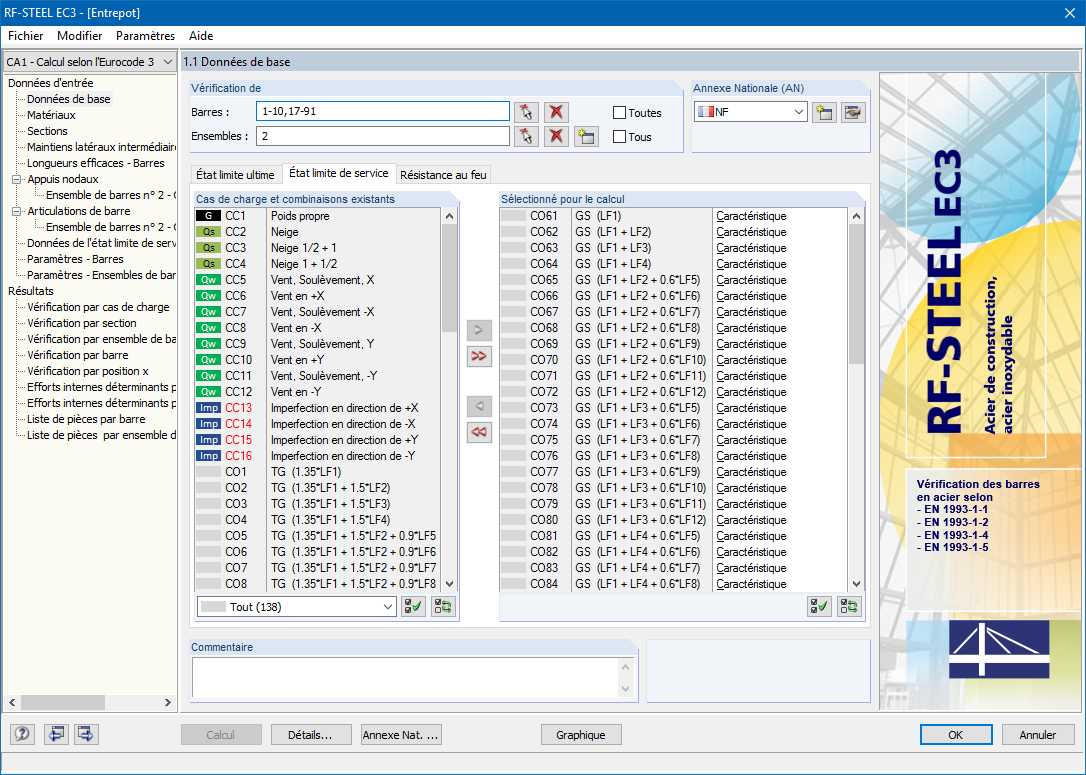Viewport: 1086px width, 775px height.
Task: Click the help question mark icon
Action: tap(22, 735)
